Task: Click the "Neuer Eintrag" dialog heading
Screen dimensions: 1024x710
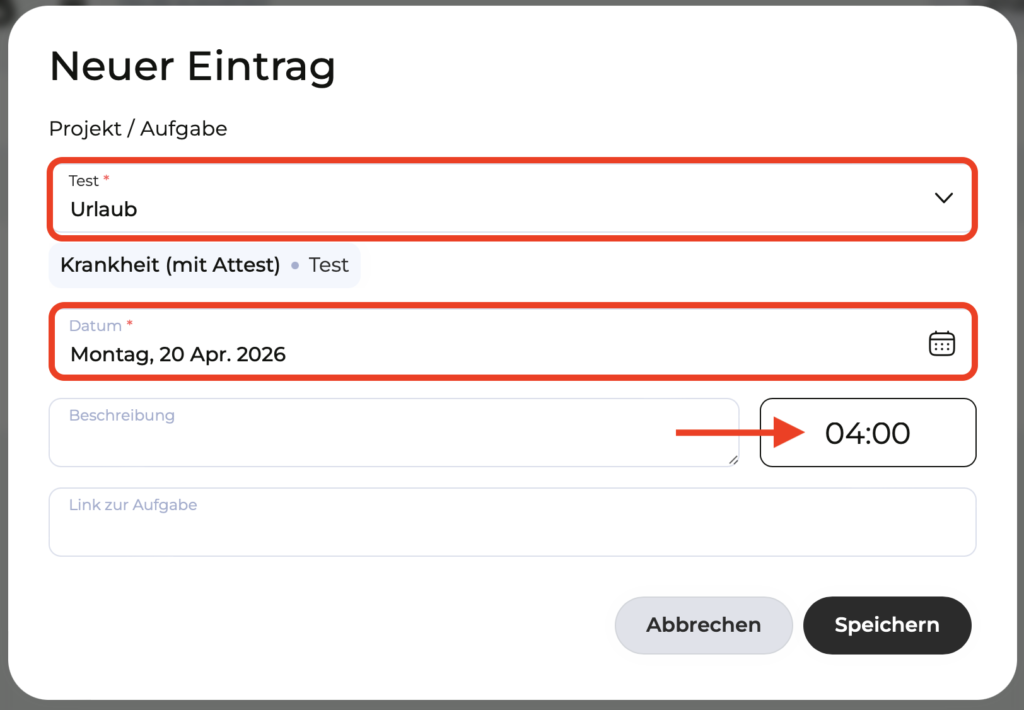Action: coord(192,67)
